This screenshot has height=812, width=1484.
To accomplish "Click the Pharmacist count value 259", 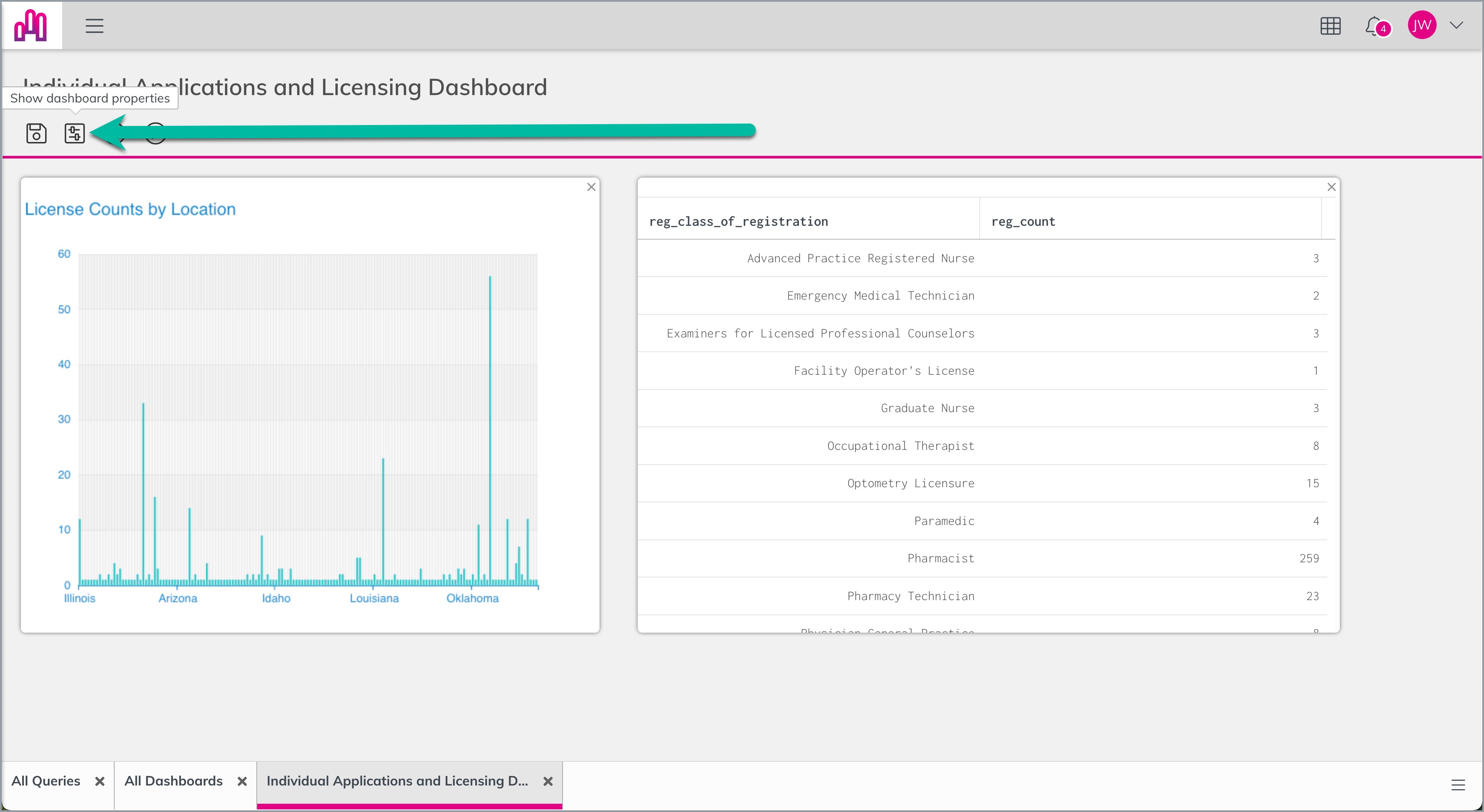I will [x=1309, y=558].
